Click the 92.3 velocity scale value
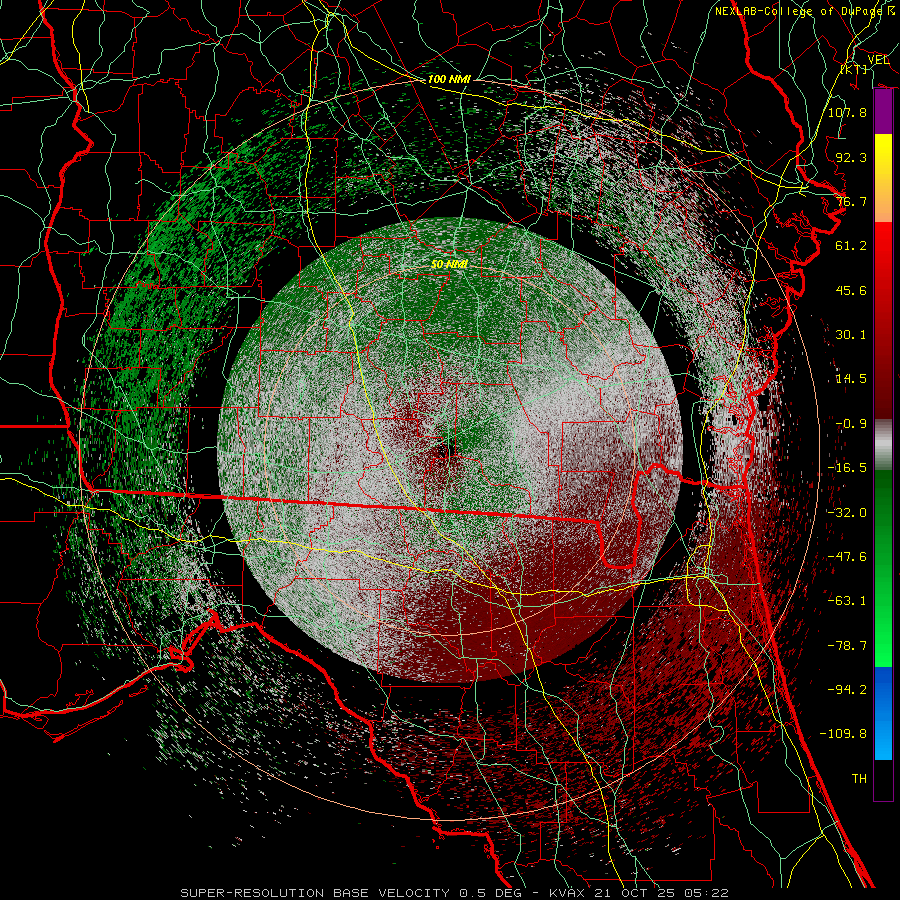 point(851,157)
